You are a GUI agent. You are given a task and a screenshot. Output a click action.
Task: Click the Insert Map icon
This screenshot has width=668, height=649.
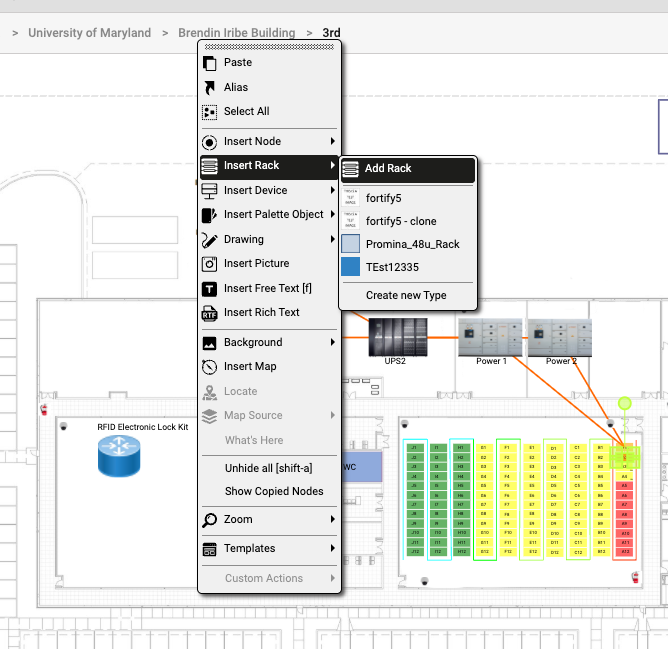coord(209,367)
